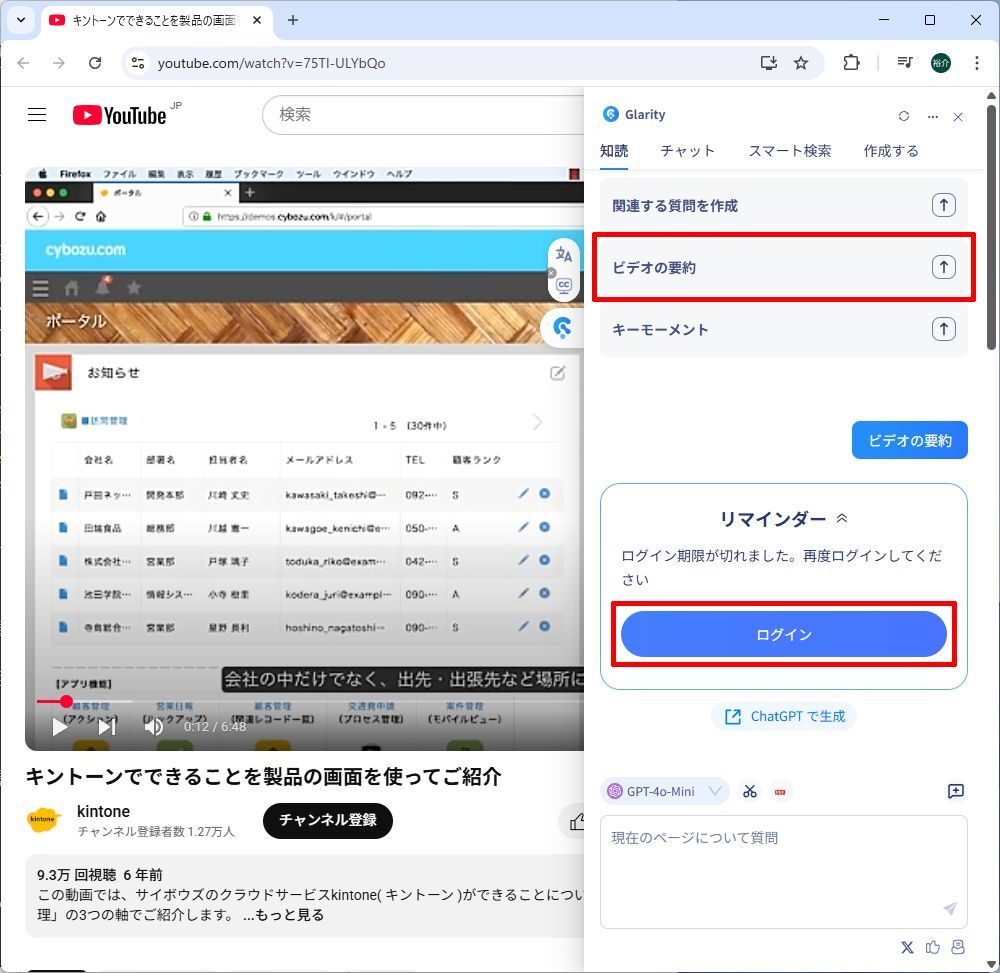Switch to the スマート検索 tab

[x=790, y=151]
